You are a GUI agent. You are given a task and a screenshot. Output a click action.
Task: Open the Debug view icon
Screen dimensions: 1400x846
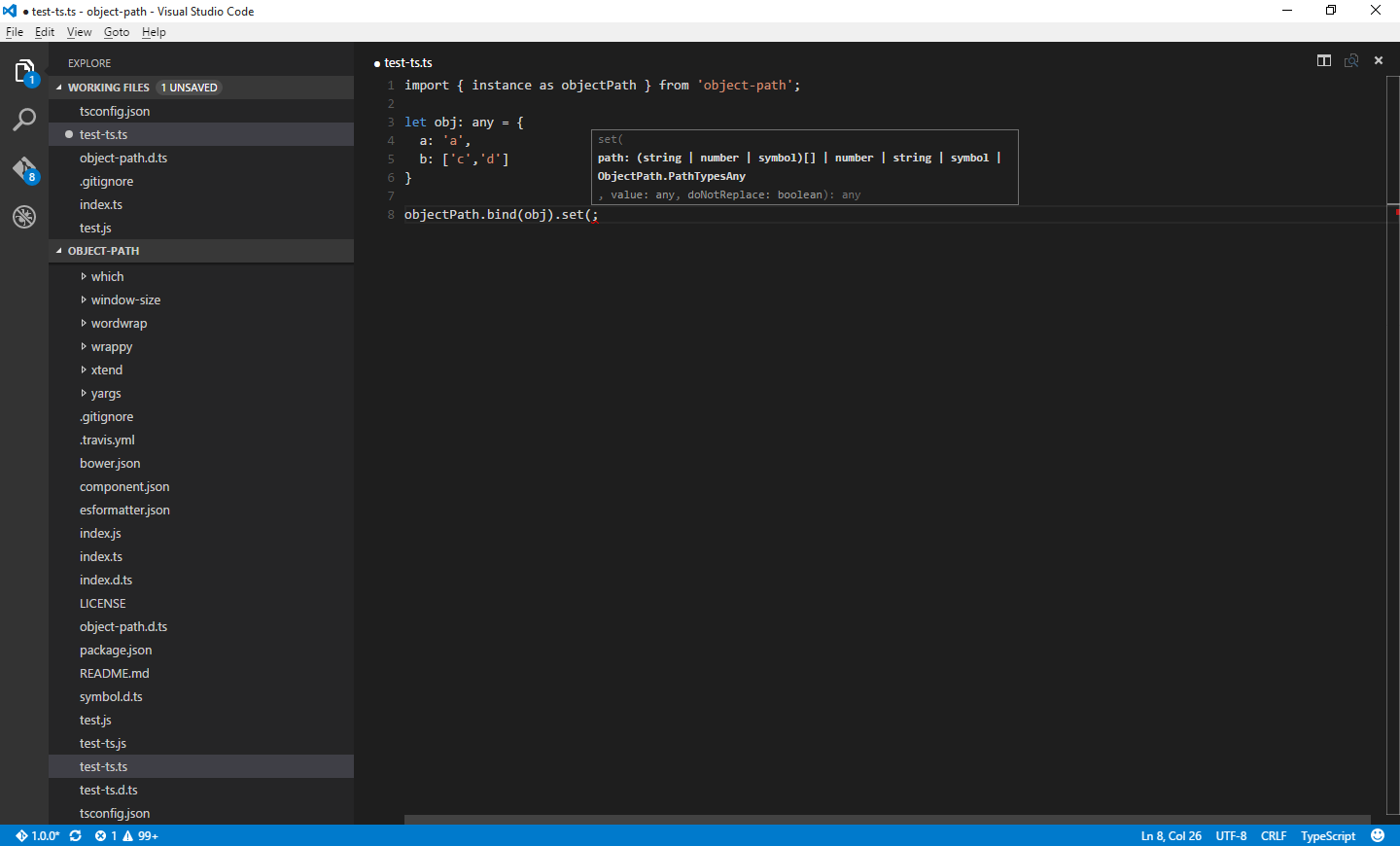24,217
